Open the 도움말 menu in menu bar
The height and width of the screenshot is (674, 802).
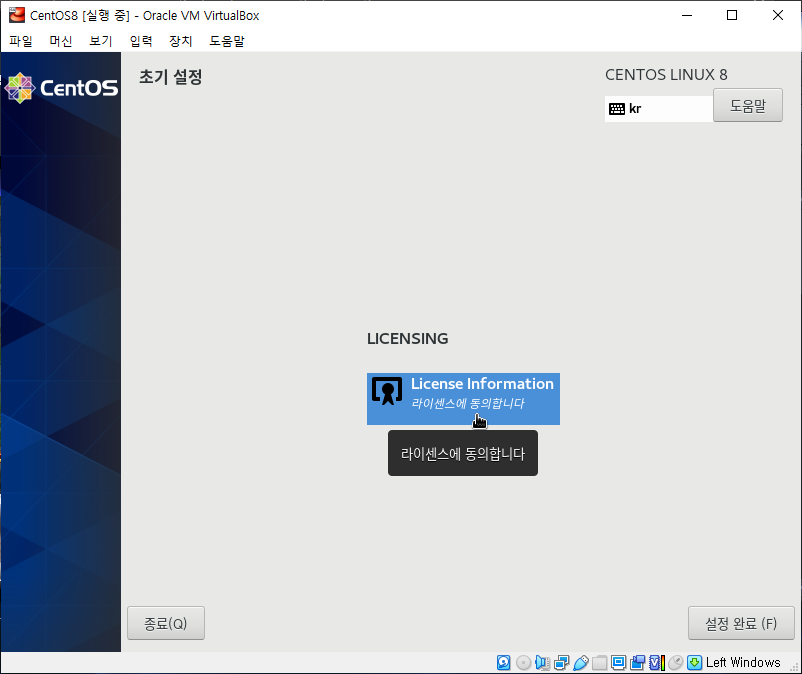point(227,41)
